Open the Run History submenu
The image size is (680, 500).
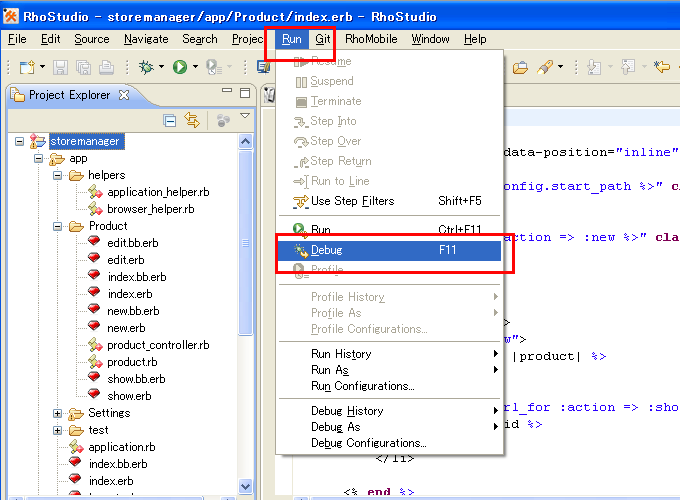pyautogui.click(x=389, y=354)
